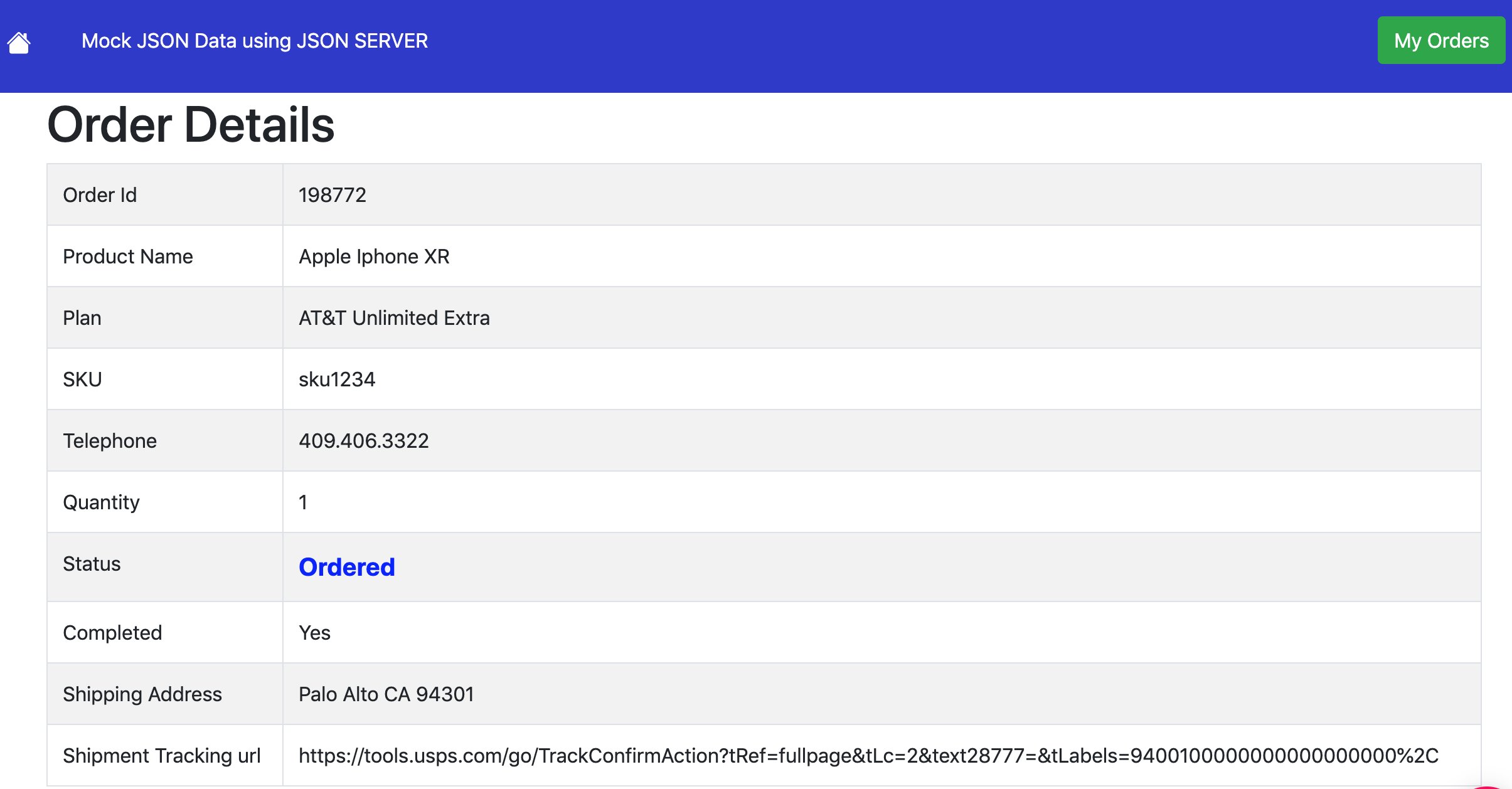Click the AT&T Unlimited Extra plan value
This screenshot has width=1512, height=789.
[393, 318]
